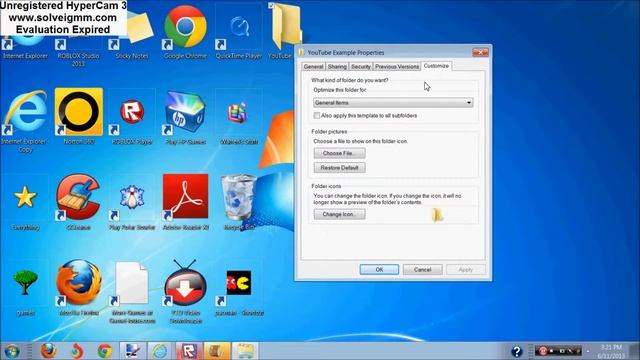Switch to the Sharing tab
The width and height of the screenshot is (640, 360).
coord(337,67)
